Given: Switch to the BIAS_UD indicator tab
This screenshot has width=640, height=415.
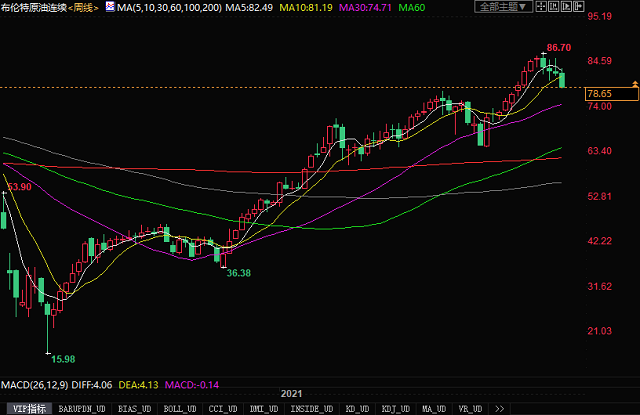Looking at the screenshot, I should tap(134, 409).
